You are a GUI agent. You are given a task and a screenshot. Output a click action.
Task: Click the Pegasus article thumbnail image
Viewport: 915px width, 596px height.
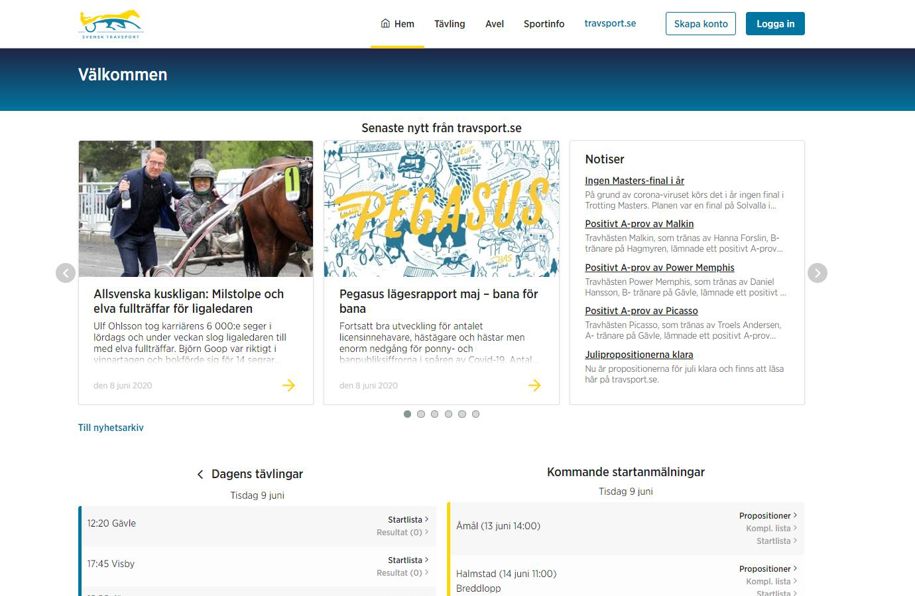point(441,208)
